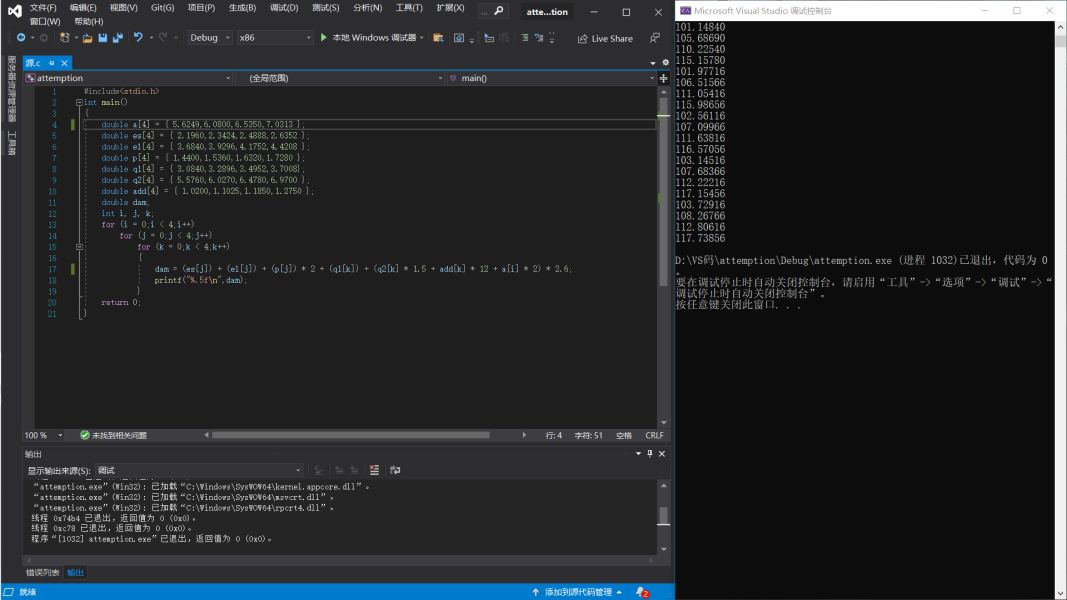Click the editor horizontal scrollbar thumb
This screenshot has height=600, width=1067.
[350, 435]
